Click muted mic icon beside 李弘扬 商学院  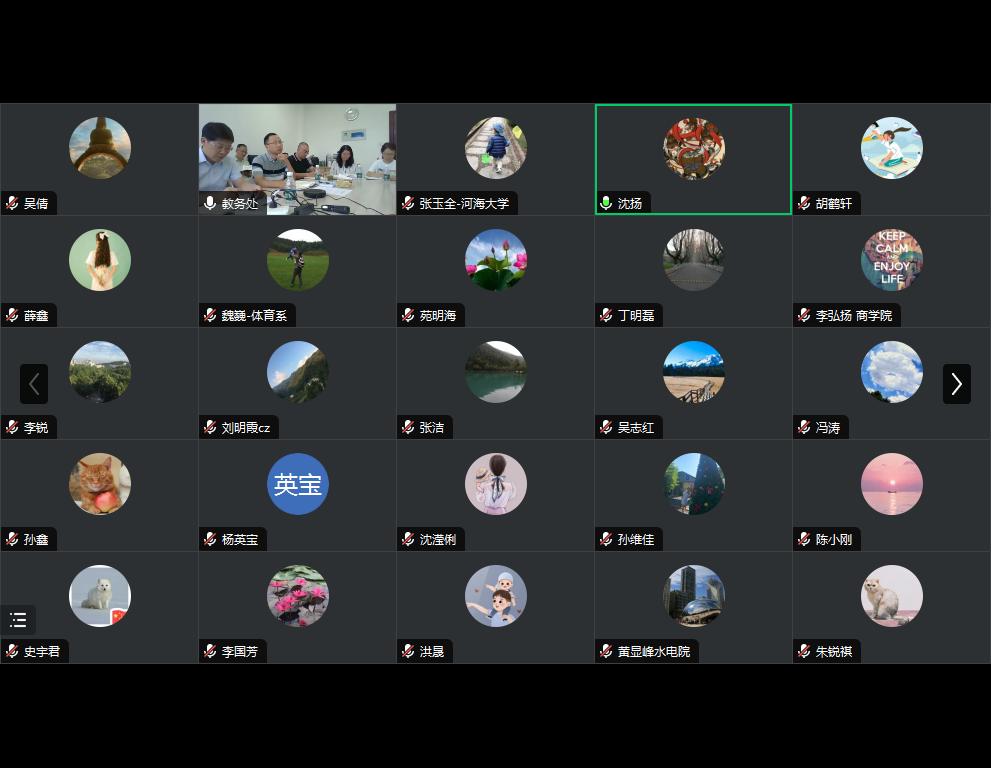click(x=804, y=315)
